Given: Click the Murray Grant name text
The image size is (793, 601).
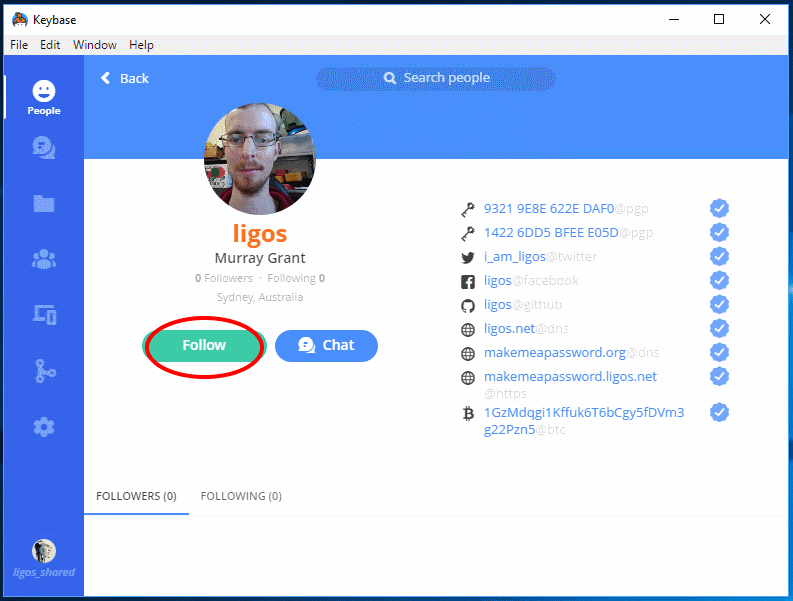Looking at the screenshot, I should pos(260,258).
